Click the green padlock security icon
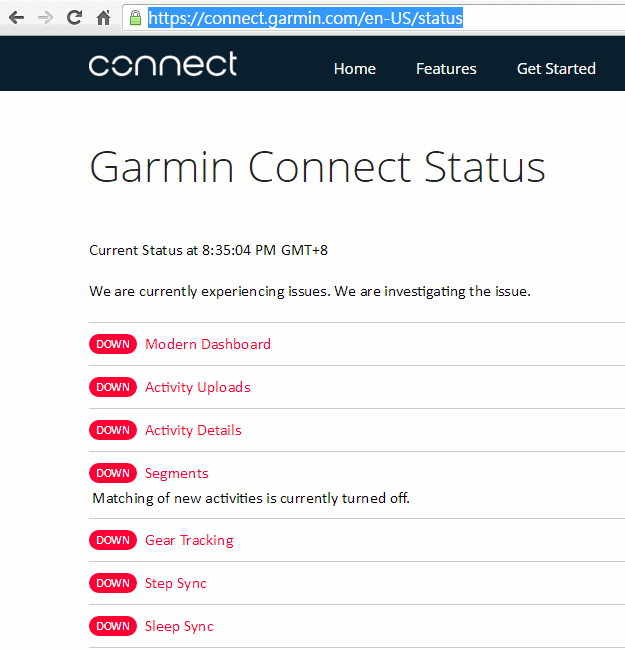This screenshot has height=650, width=625. point(135,18)
